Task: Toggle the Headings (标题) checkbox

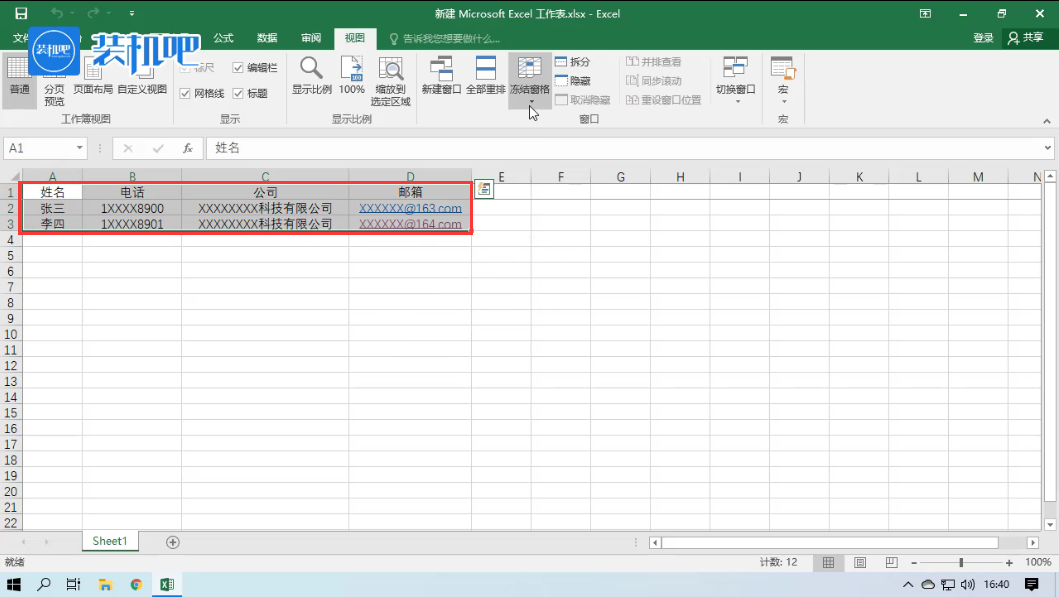Action: pos(238,93)
